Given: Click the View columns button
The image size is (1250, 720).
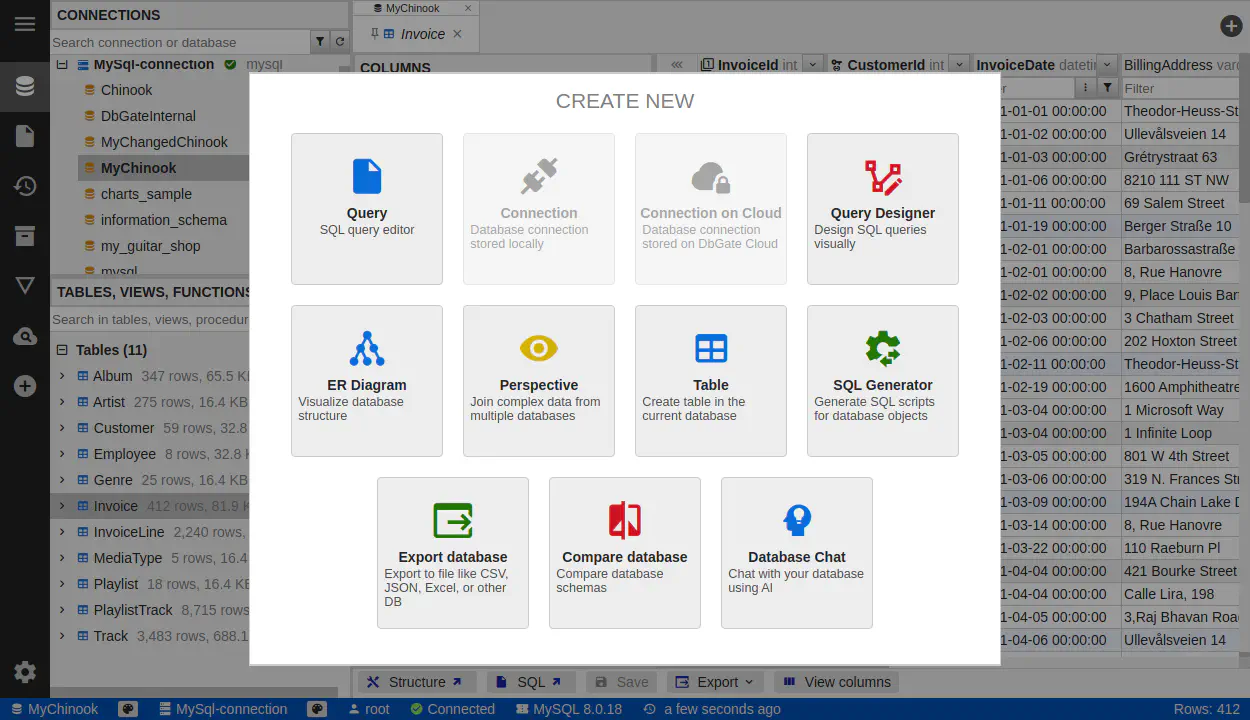Looking at the screenshot, I should click(837, 682).
